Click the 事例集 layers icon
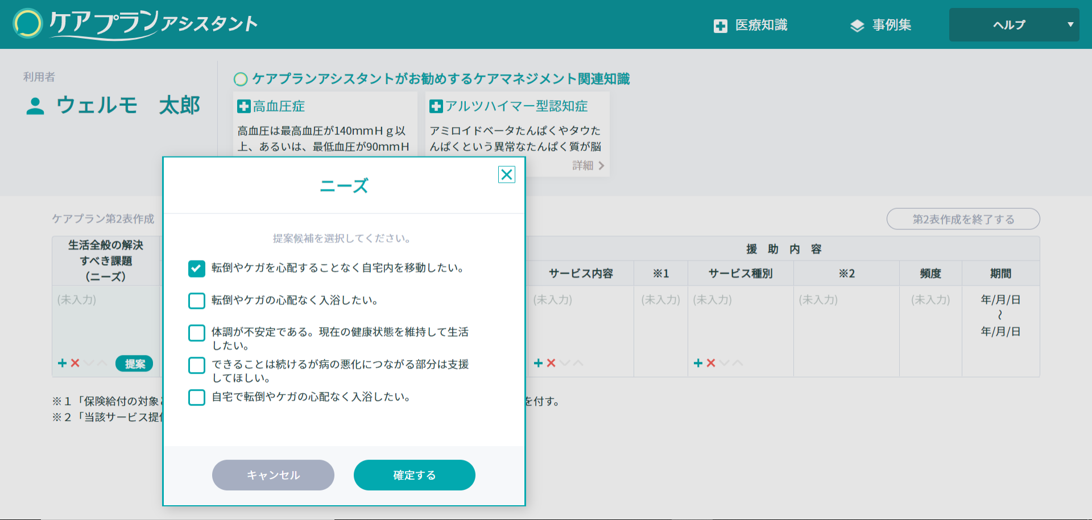The width and height of the screenshot is (1092, 520). coord(857,26)
